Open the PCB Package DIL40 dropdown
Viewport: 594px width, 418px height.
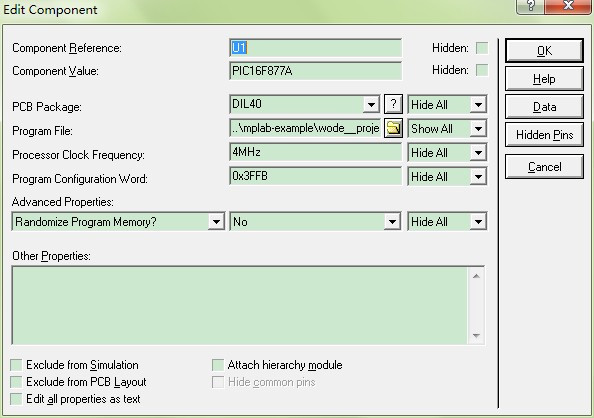(x=371, y=104)
